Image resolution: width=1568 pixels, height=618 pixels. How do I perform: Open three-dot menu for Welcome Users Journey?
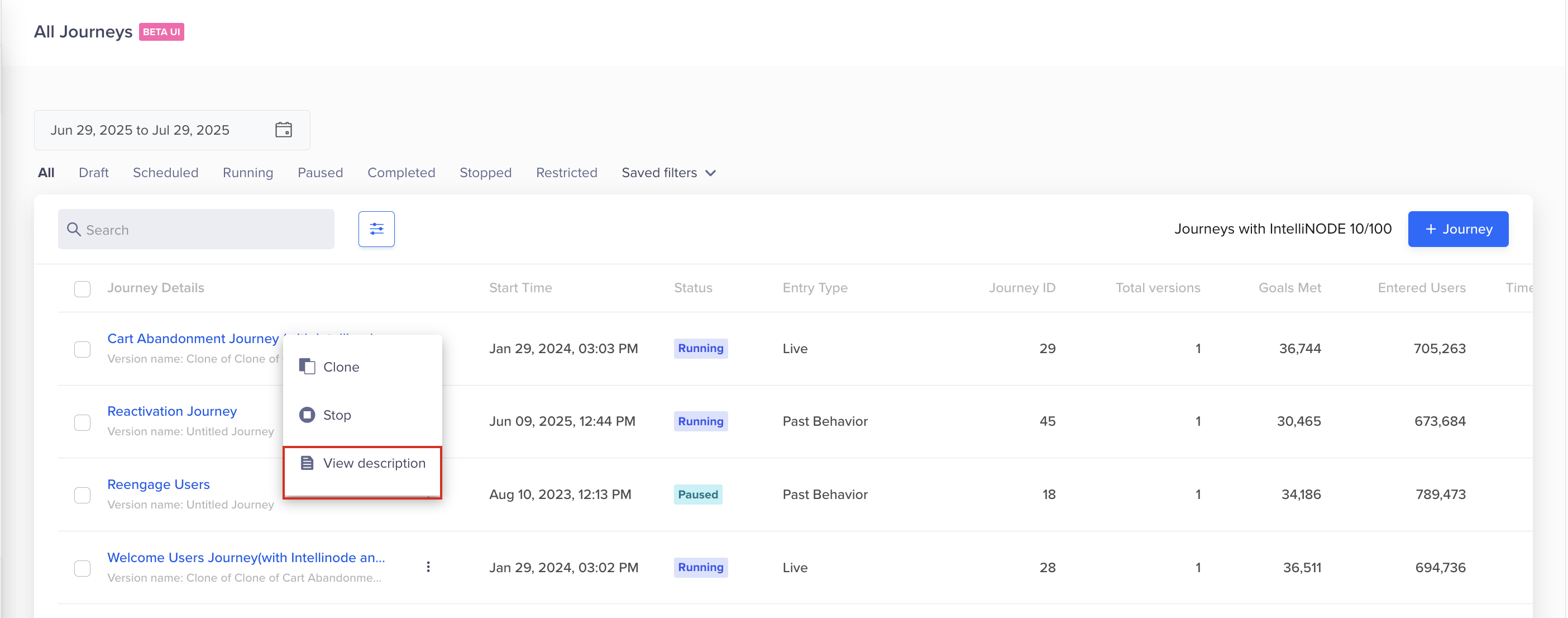[428, 567]
